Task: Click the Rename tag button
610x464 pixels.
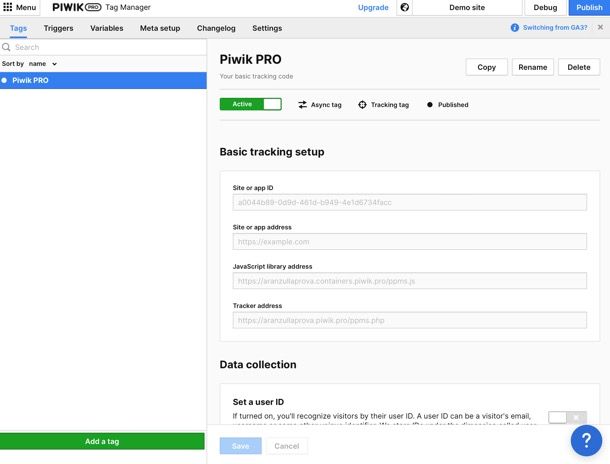Action: (533, 67)
